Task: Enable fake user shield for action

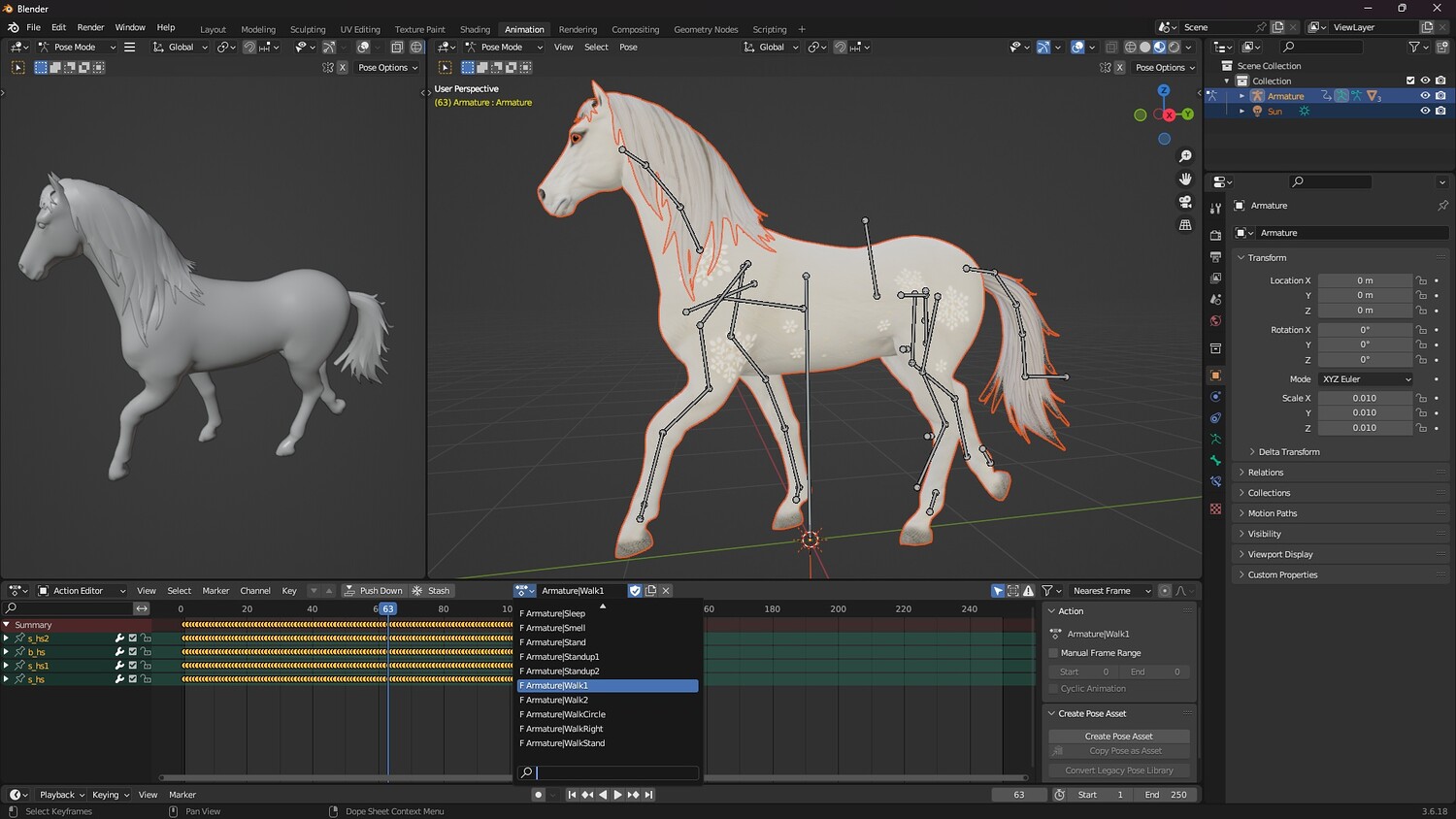Action: pos(635,591)
